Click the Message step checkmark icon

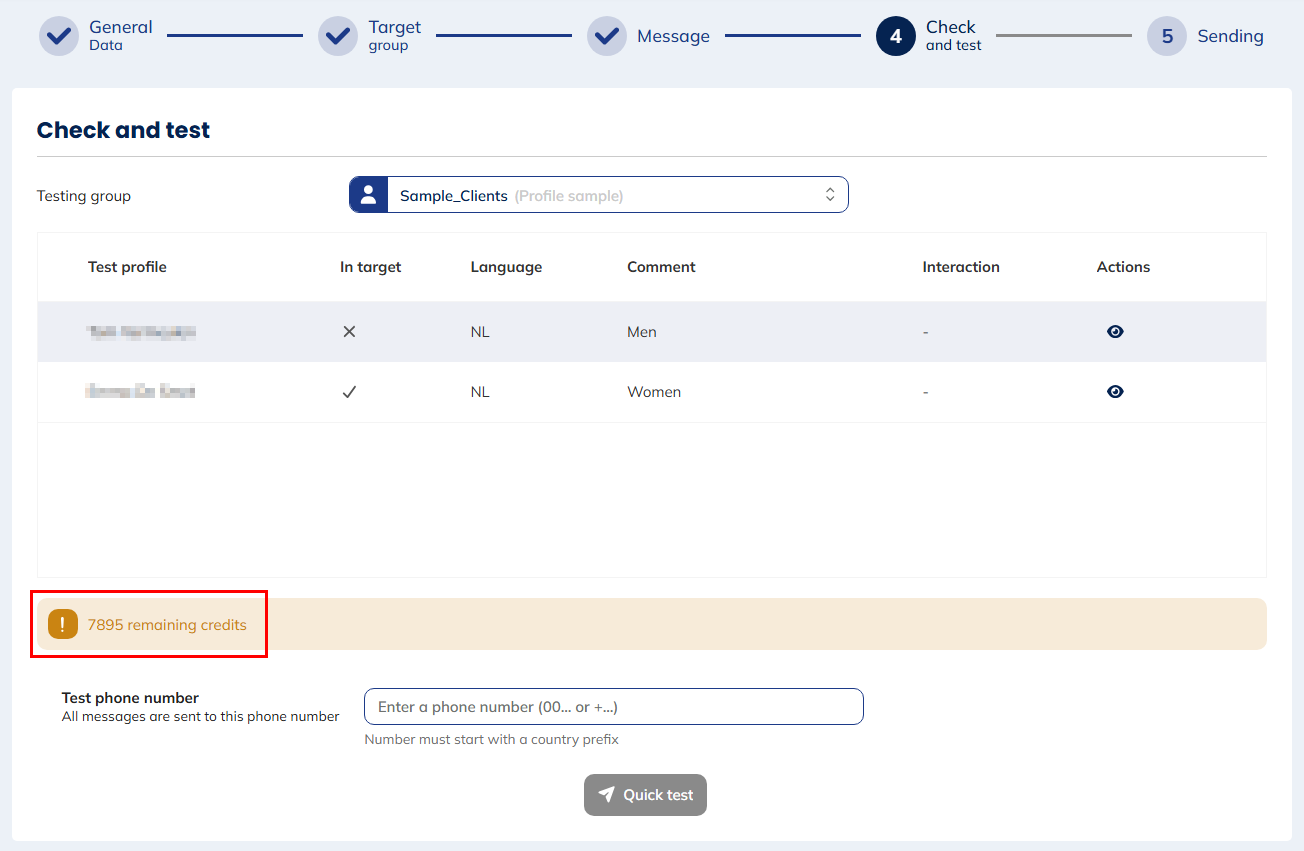click(607, 36)
